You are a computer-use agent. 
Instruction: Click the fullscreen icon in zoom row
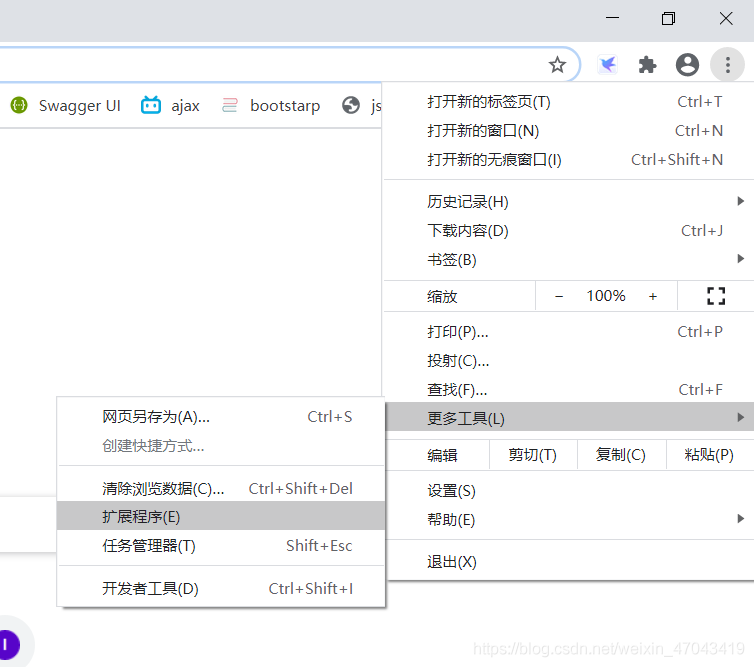[x=716, y=296]
